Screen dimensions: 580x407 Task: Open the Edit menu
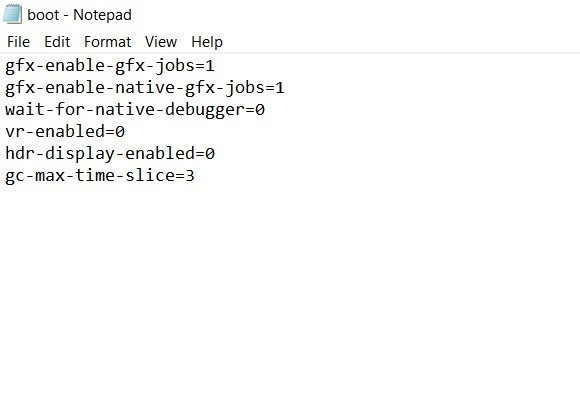pyautogui.click(x=57, y=42)
